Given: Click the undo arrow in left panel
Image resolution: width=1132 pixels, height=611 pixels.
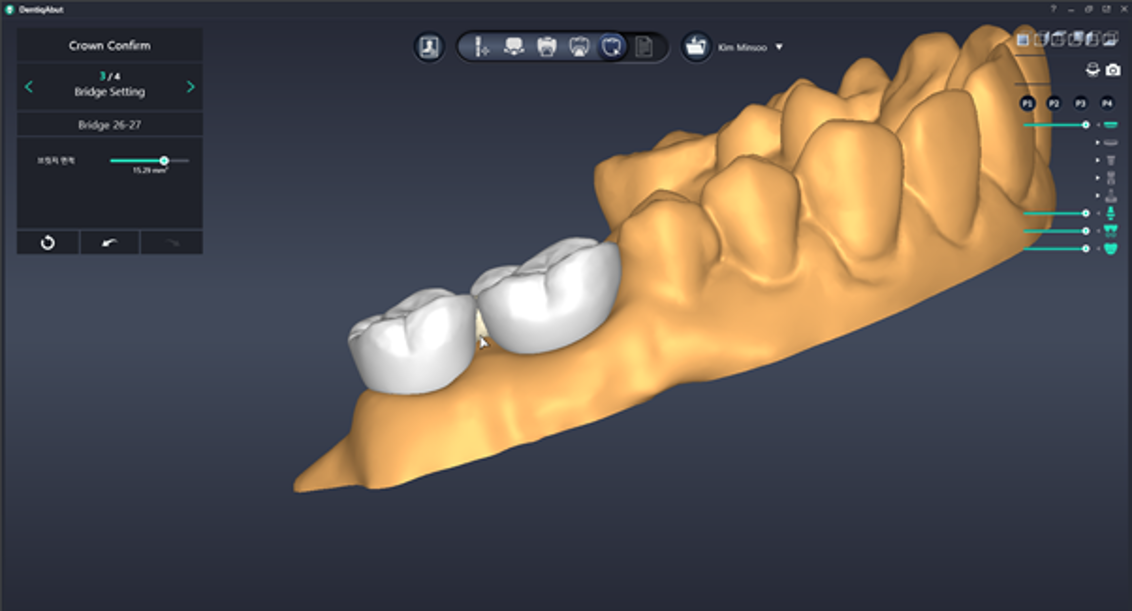Looking at the screenshot, I should pyautogui.click(x=109, y=243).
